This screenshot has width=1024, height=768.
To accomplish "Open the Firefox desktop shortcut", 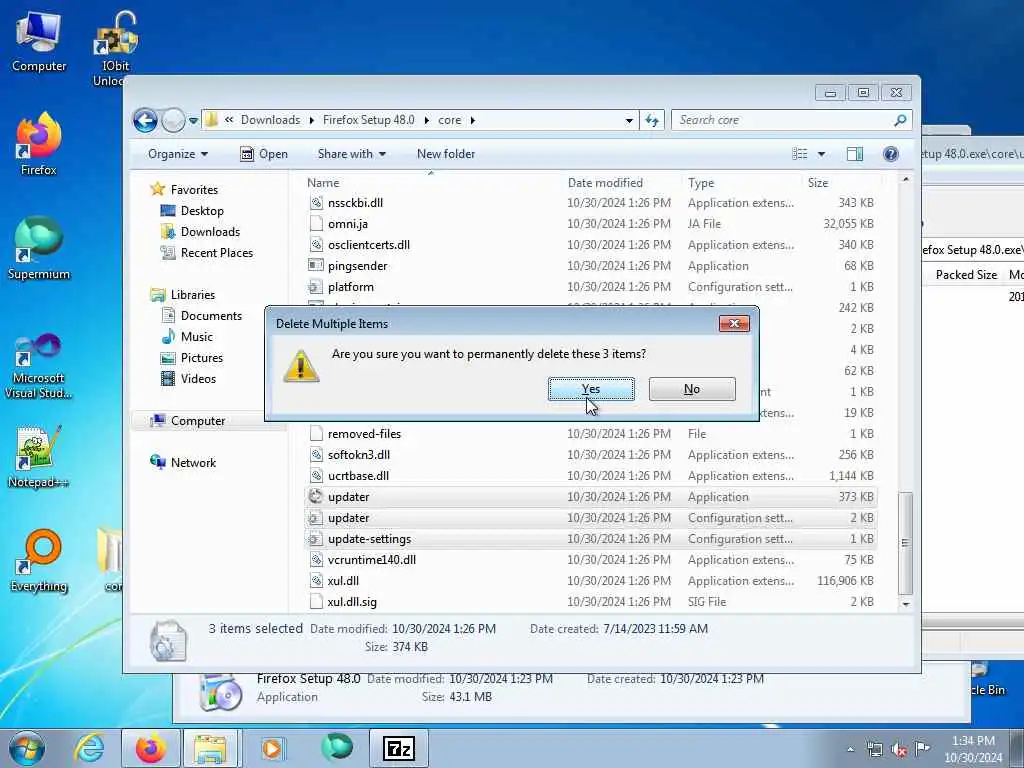I will coord(39,145).
